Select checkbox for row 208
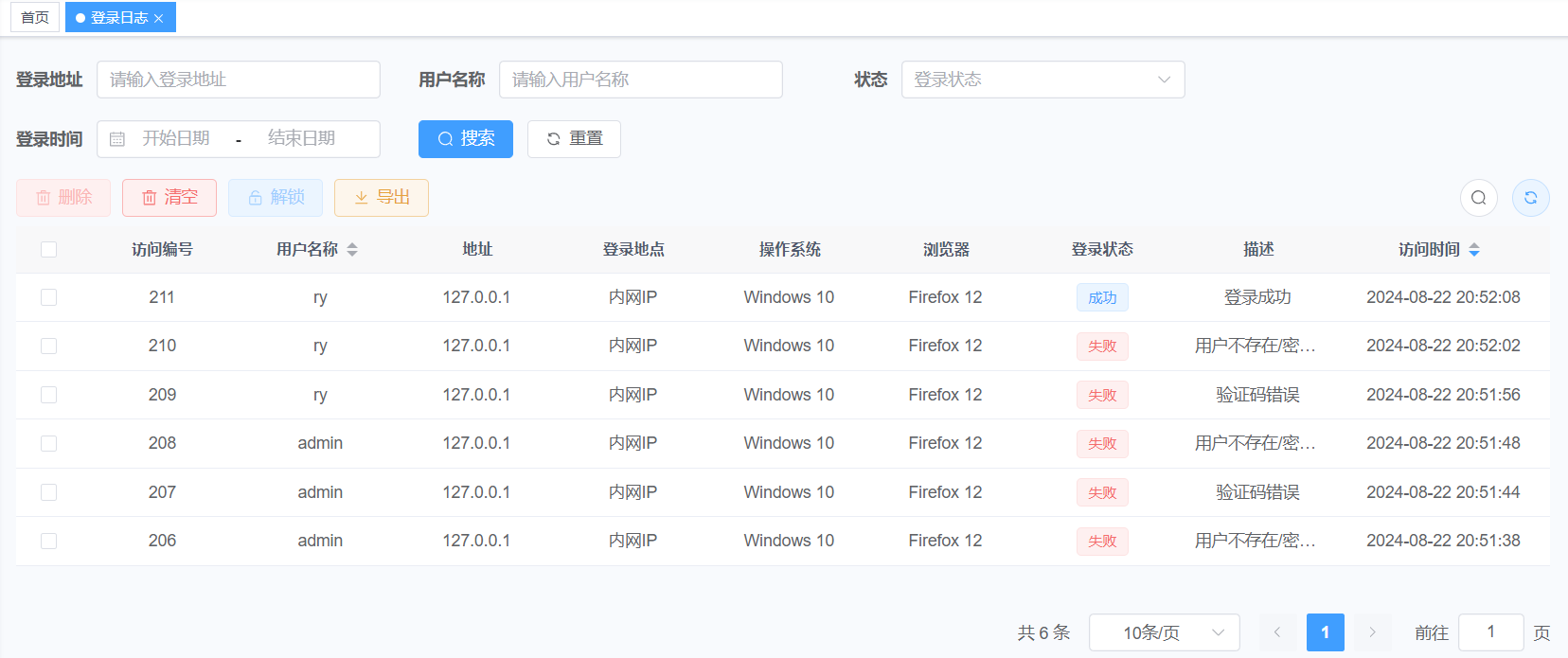1568x658 pixels. [49, 443]
